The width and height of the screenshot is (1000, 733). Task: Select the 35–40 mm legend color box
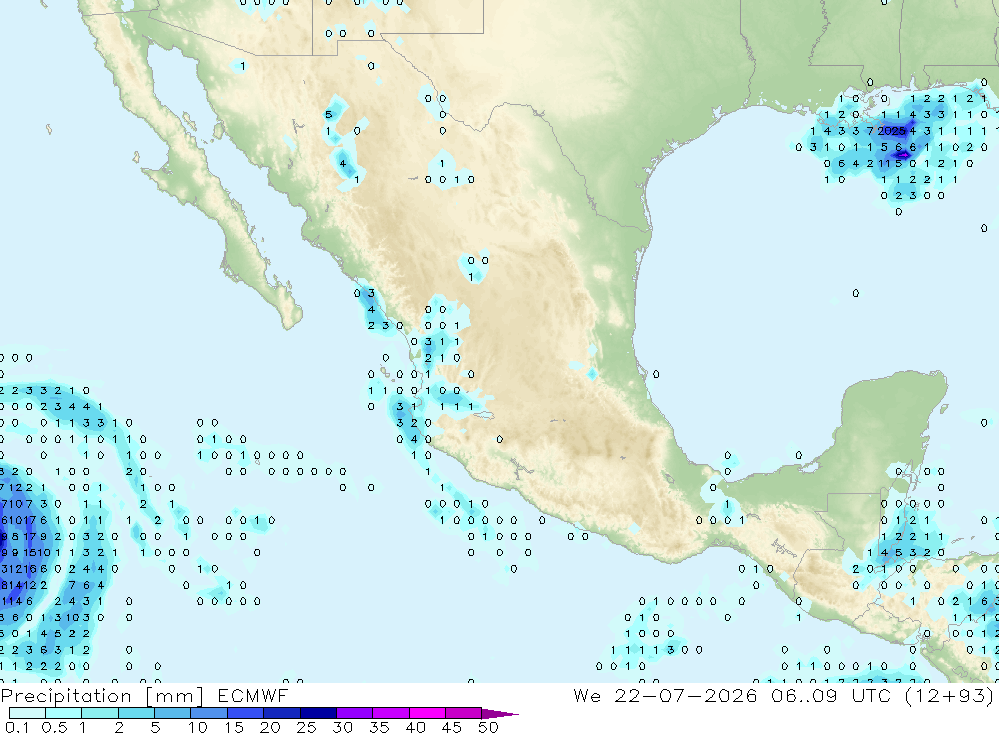point(391,713)
